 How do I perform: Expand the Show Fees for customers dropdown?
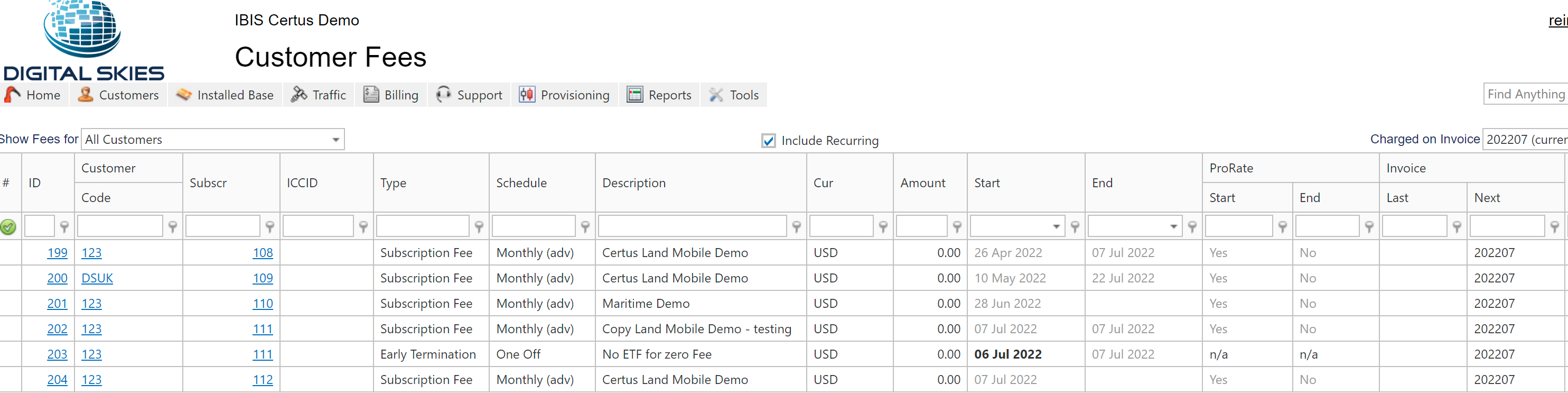[335, 140]
